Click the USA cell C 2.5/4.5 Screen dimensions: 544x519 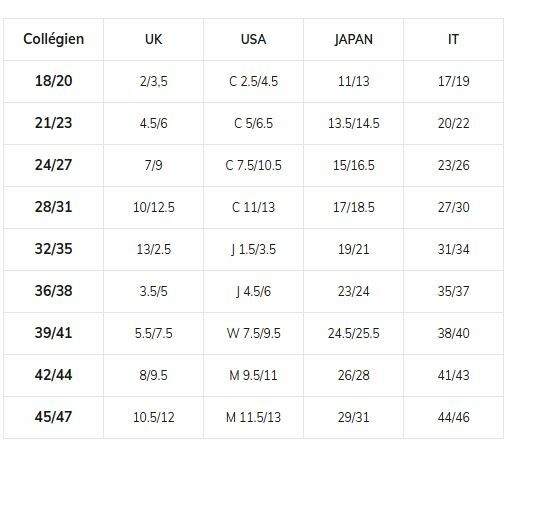253,82
